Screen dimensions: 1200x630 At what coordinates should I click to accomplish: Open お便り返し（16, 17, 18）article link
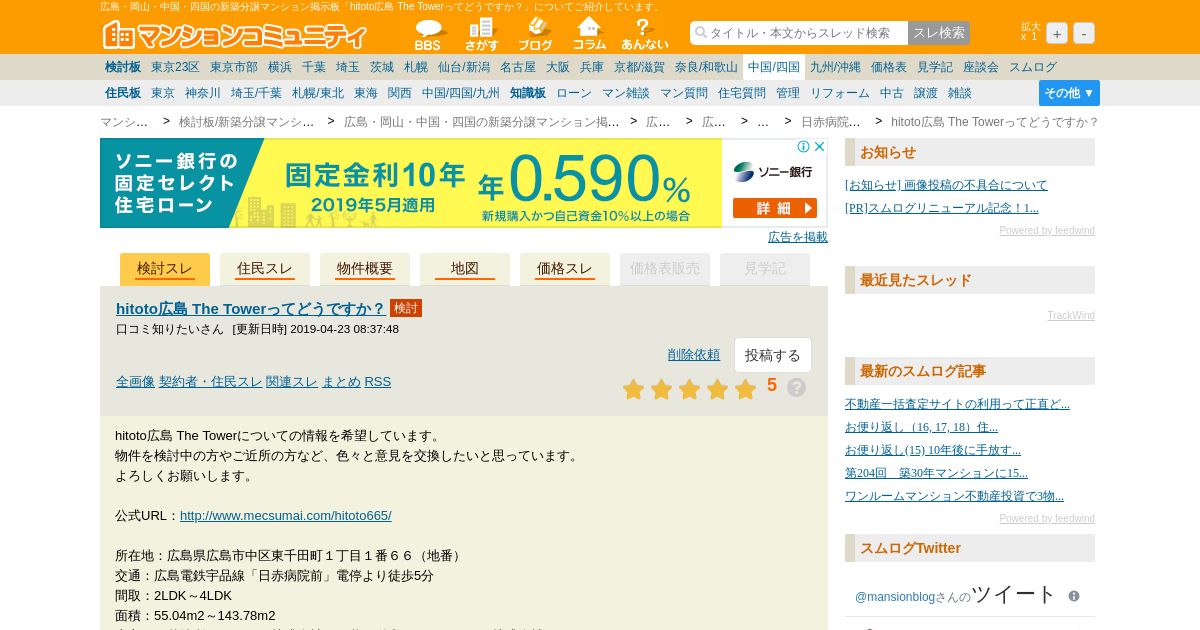[x=921, y=427]
